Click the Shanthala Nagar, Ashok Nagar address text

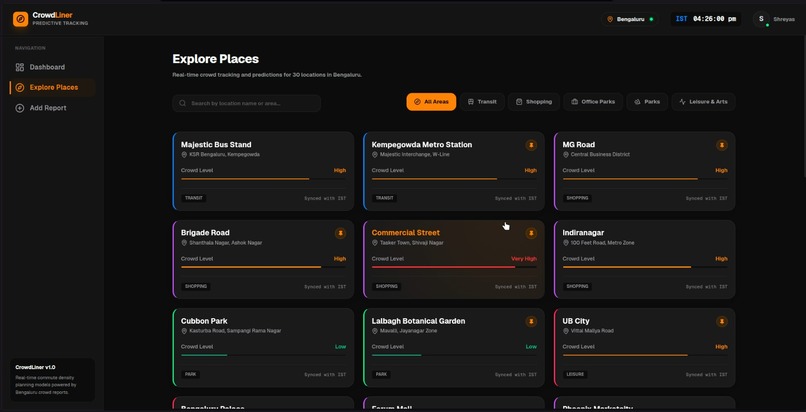[225, 242]
